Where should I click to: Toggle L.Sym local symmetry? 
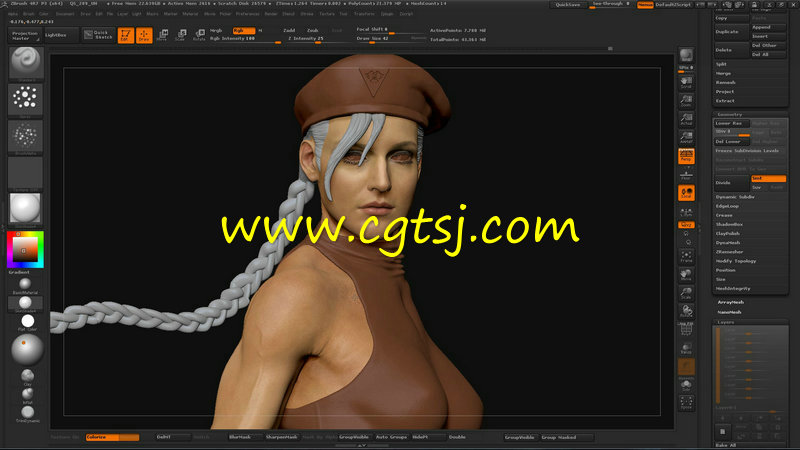[x=686, y=212]
